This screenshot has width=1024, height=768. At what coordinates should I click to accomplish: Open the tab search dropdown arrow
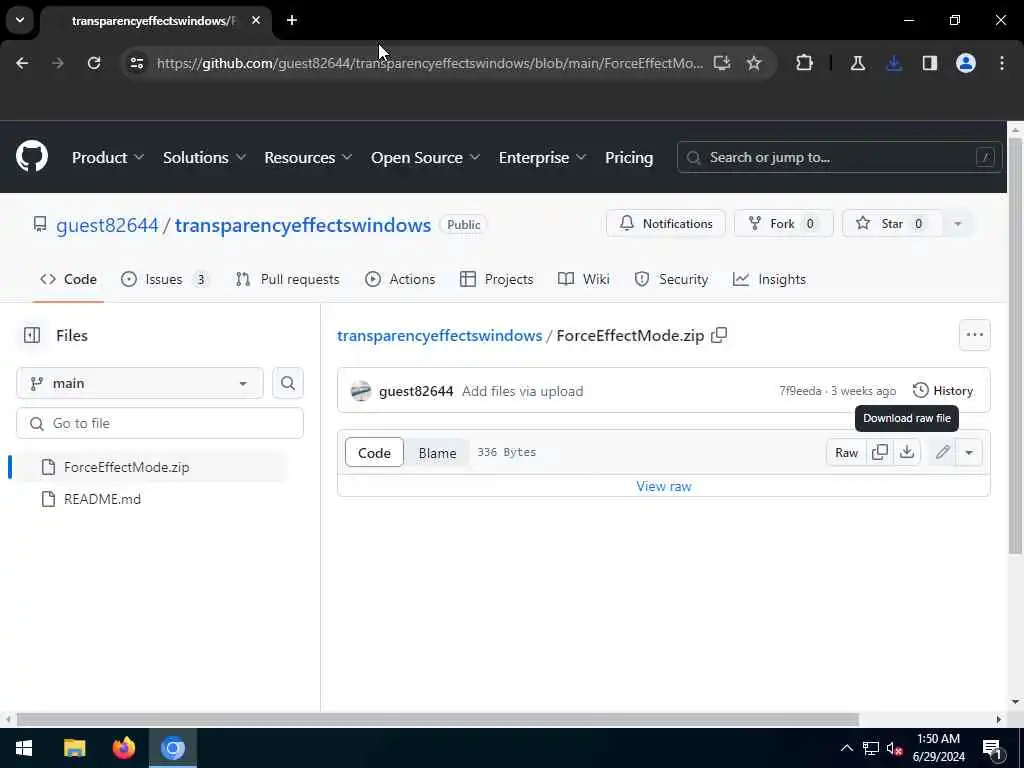[20, 20]
